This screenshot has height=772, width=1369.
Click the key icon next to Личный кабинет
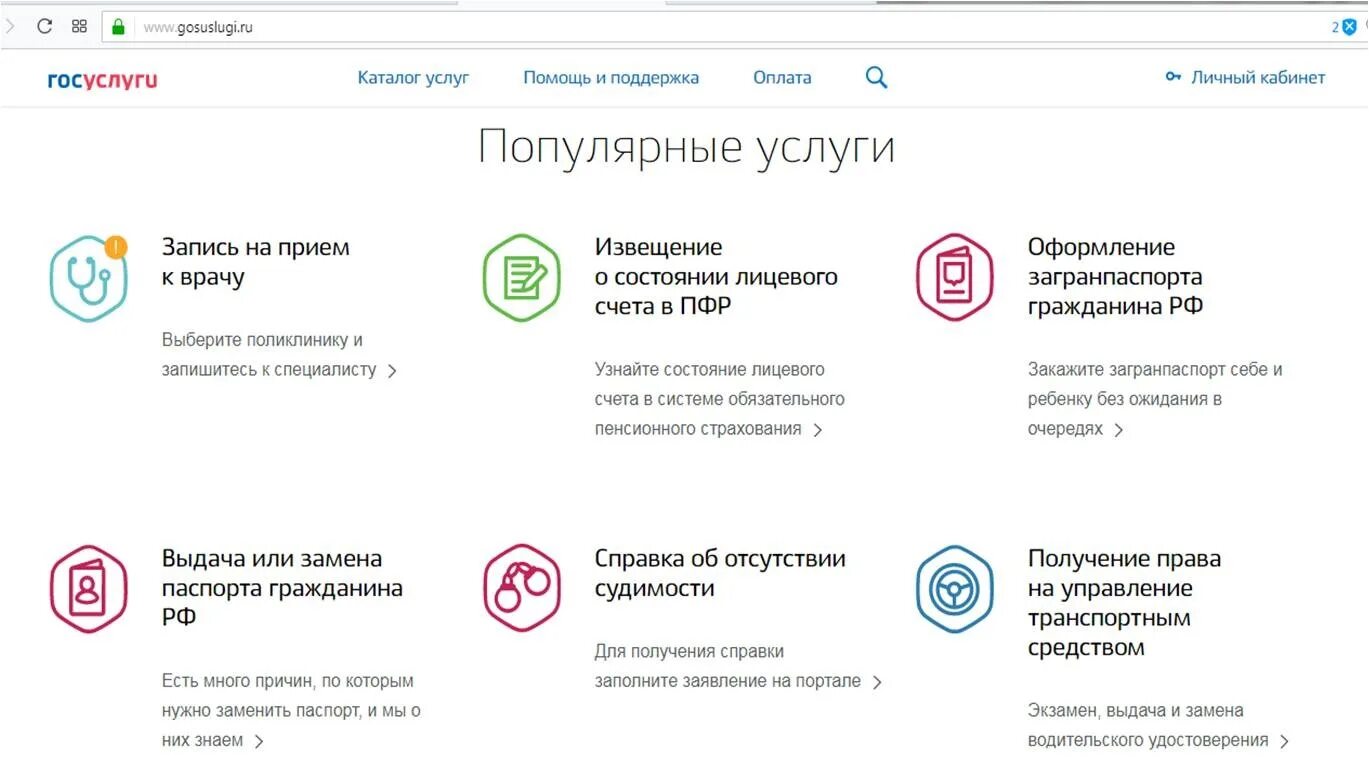pyautogui.click(x=1174, y=77)
